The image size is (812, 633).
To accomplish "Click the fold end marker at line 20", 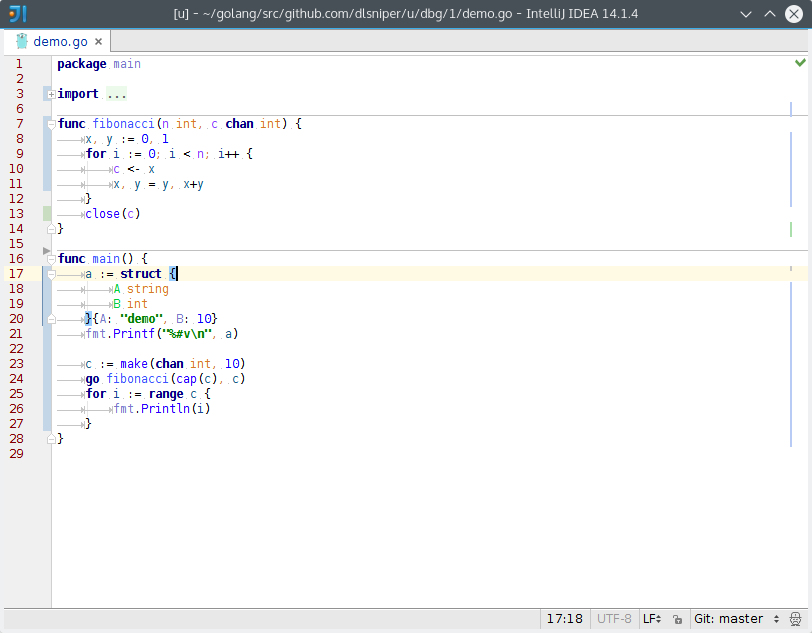I will [51, 319].
